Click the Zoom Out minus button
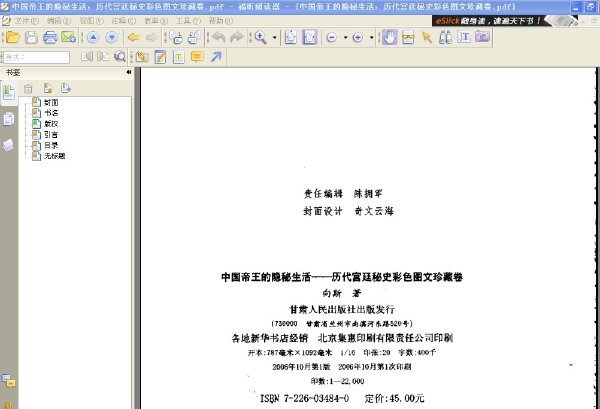 click(332, 37)
